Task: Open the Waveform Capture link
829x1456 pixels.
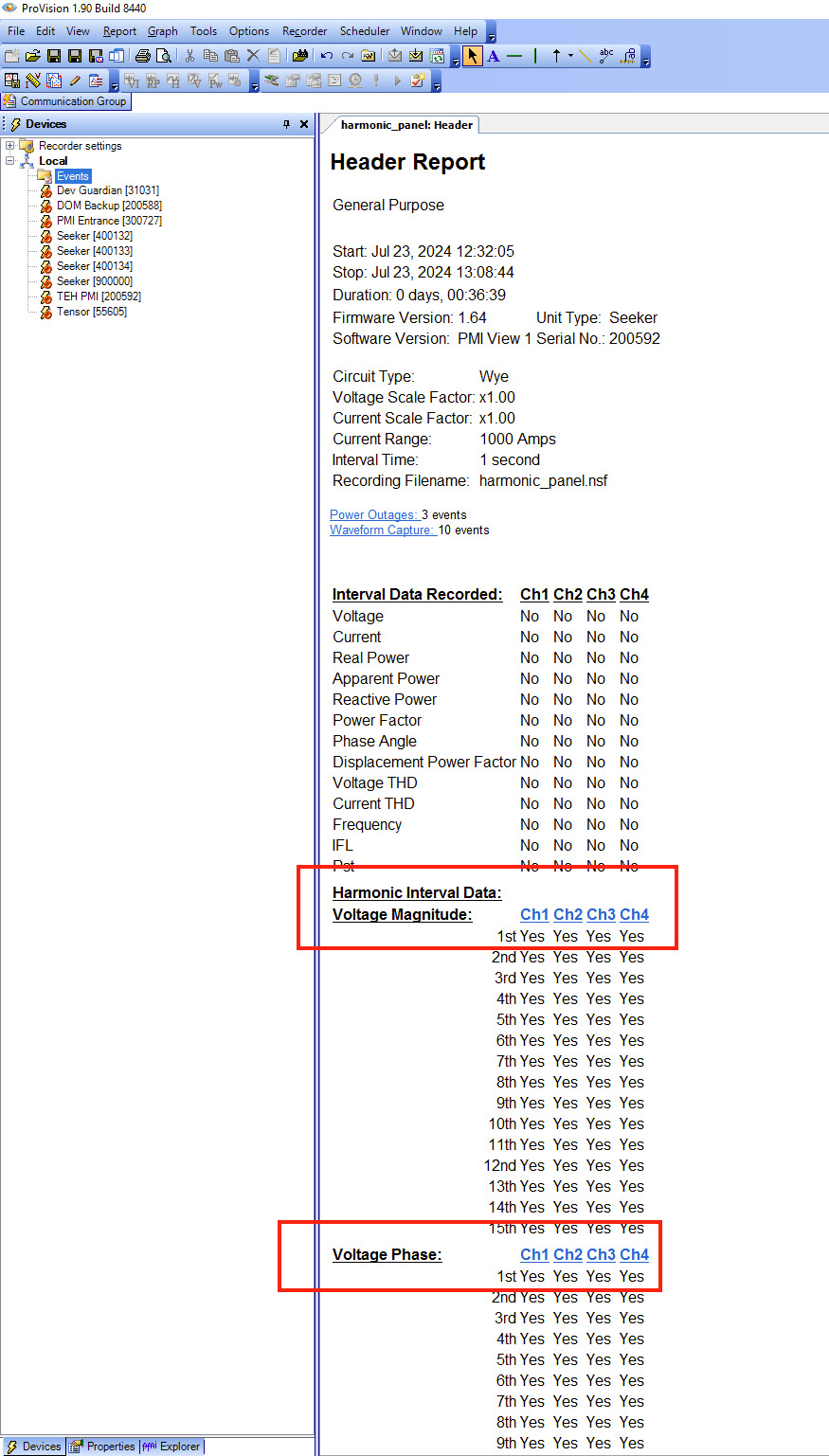Action: click(x=381, y=530)
